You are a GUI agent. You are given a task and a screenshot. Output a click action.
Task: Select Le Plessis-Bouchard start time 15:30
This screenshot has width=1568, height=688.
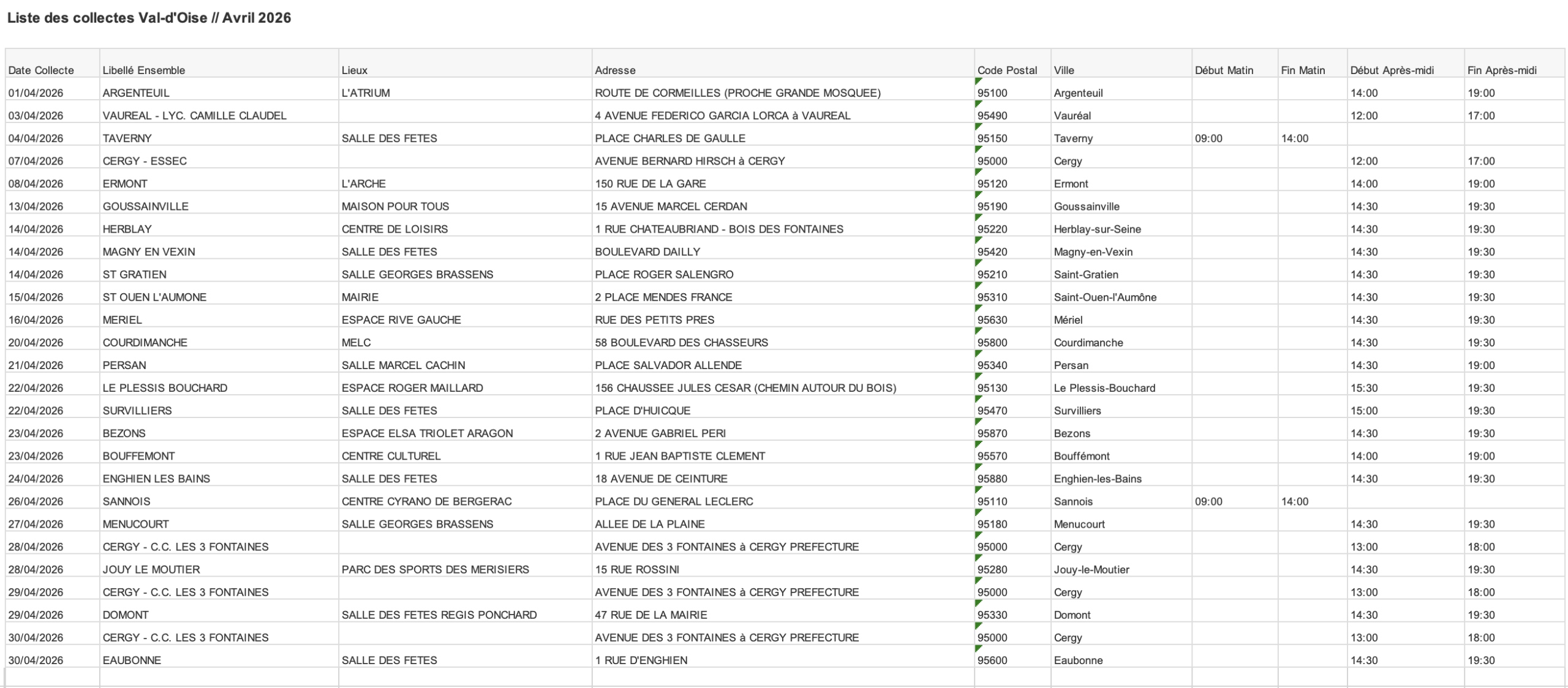point(1363,388)
